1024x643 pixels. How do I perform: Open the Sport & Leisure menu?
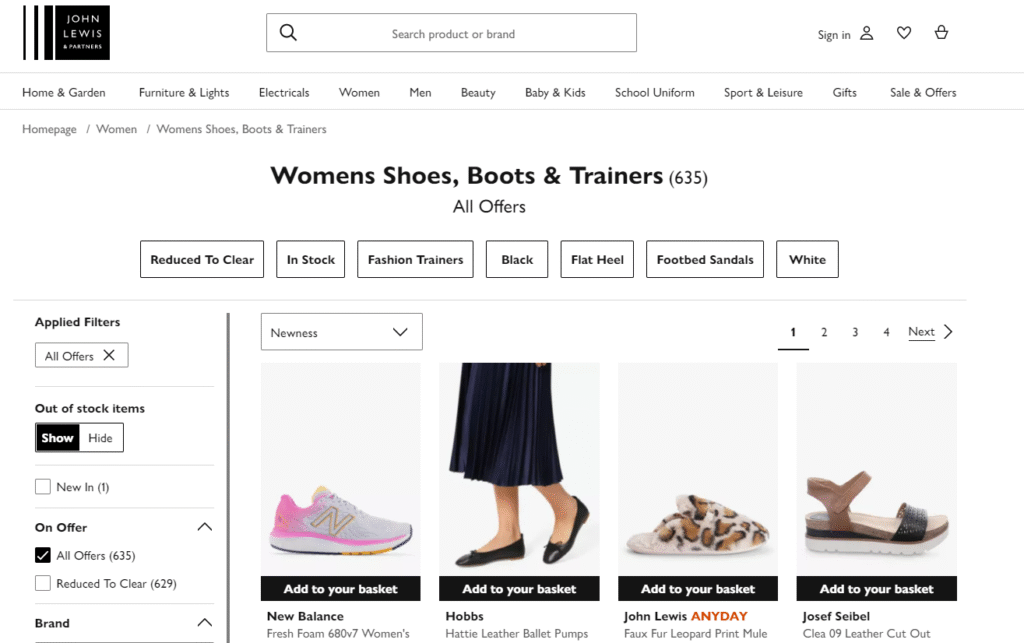point(763,93)
